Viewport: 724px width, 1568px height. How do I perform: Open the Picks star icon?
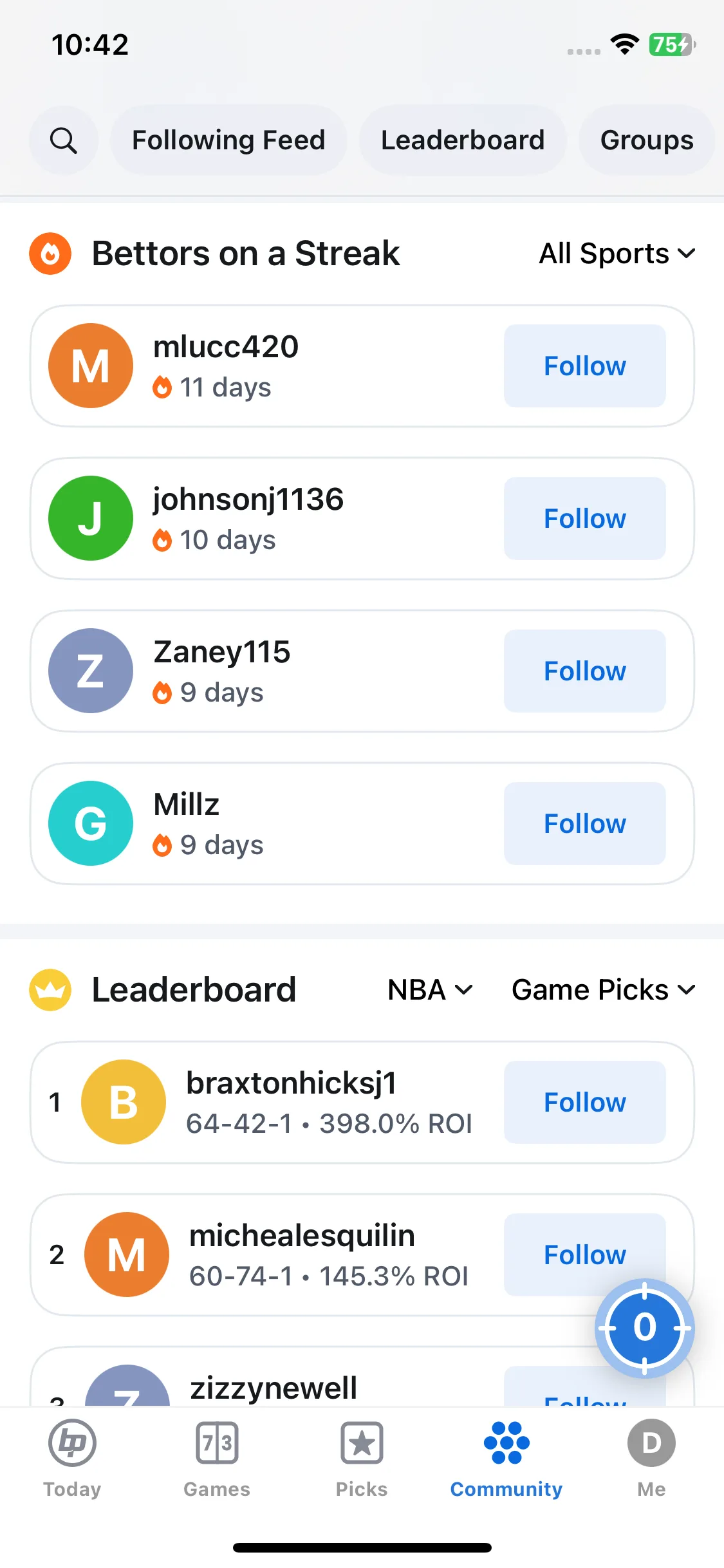[362, 1443]
